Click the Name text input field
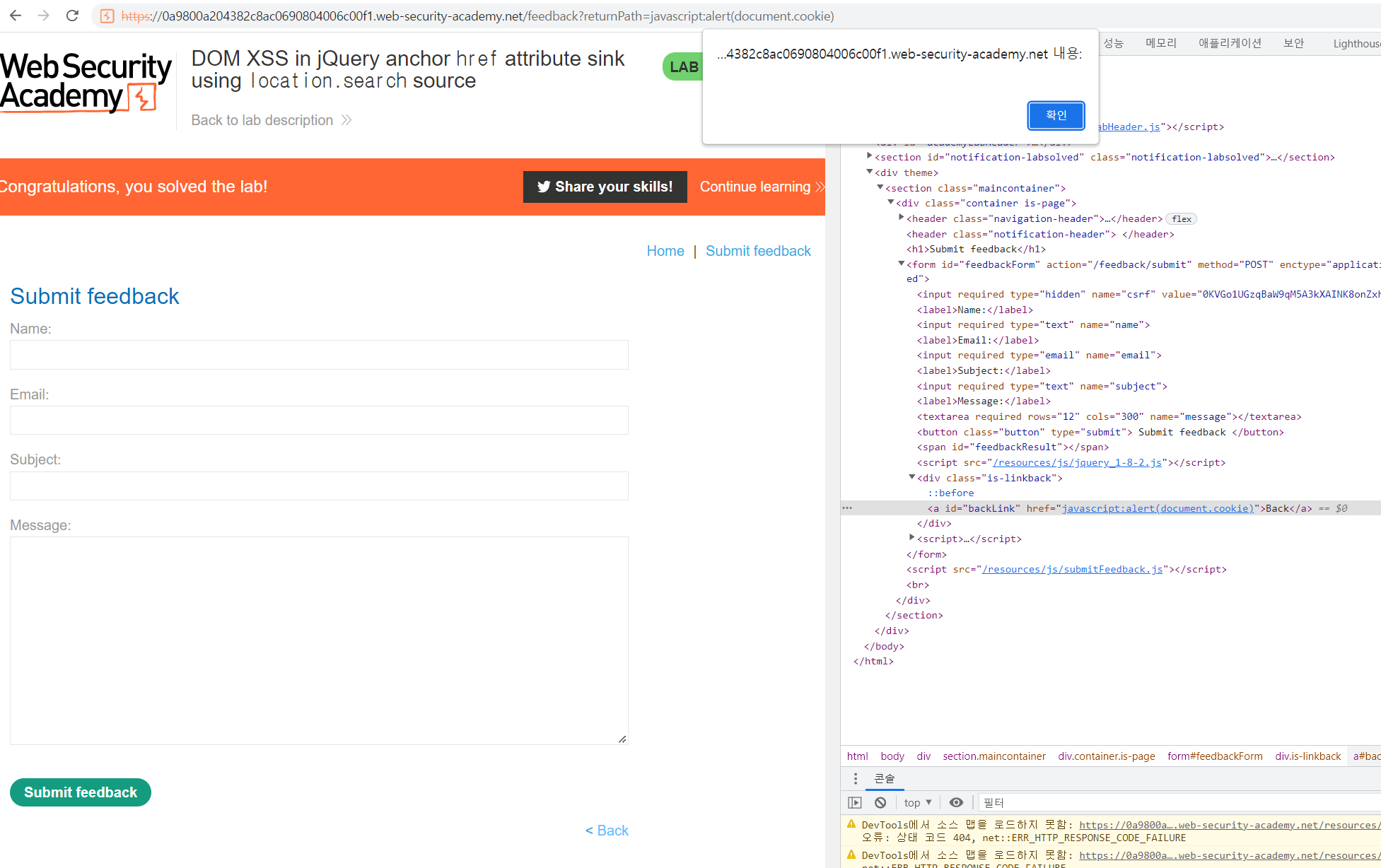Image resolution: width=1381 pixels, height=868 pixels. [x=319, y=355]
